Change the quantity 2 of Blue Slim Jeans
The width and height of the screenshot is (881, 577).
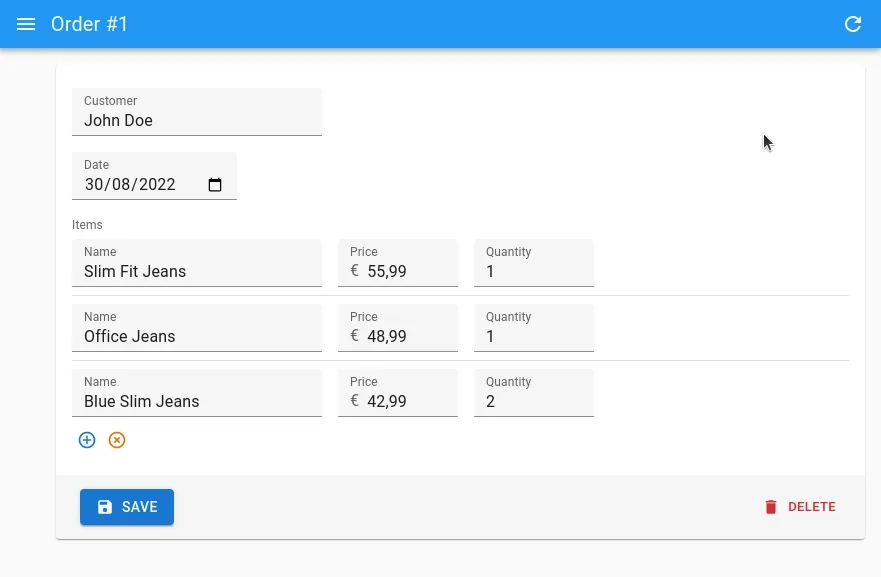(x=533, y=401)
